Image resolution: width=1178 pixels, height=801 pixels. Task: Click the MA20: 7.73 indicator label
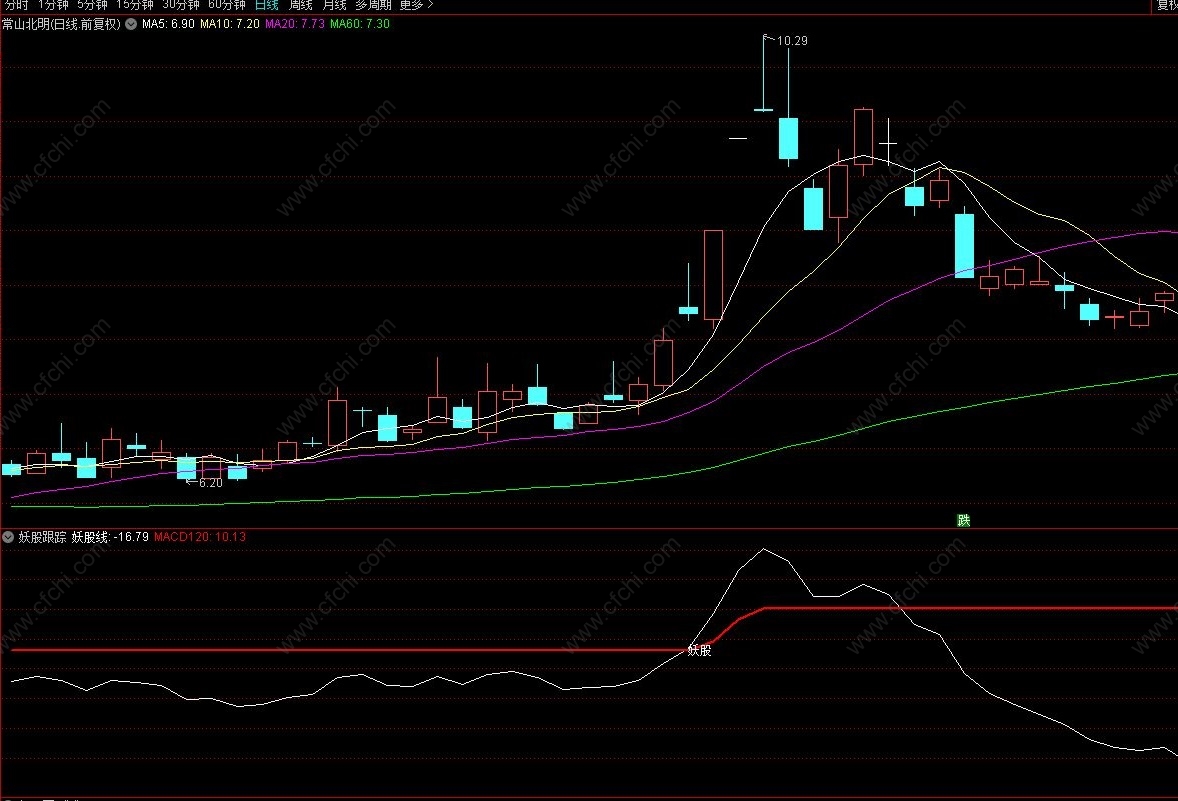click(x=295, y=24)
